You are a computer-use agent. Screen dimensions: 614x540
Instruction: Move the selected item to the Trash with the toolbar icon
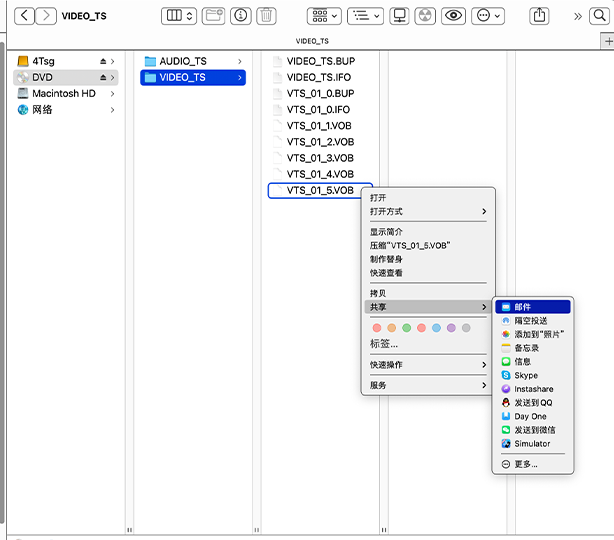pos(266,16)
